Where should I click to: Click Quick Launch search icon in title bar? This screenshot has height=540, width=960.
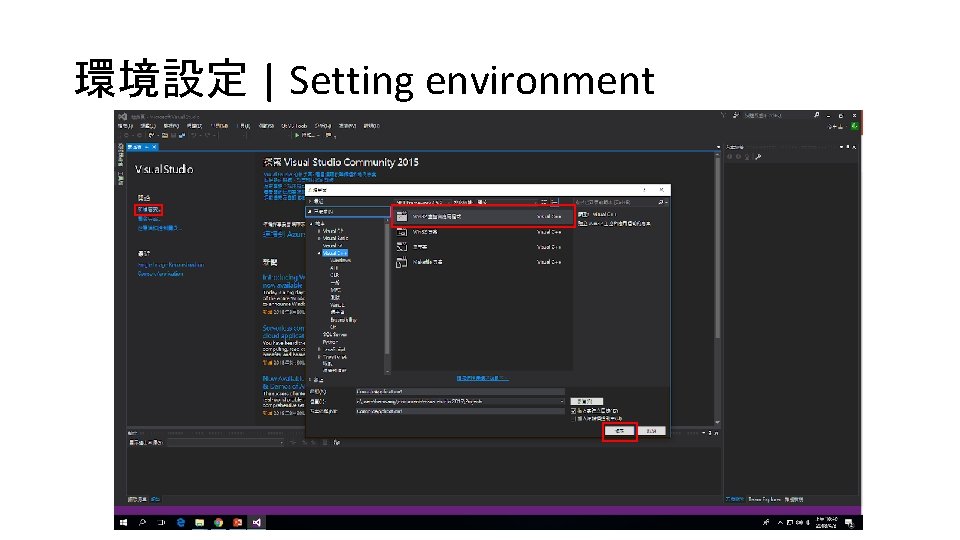[x=816, y=115]
